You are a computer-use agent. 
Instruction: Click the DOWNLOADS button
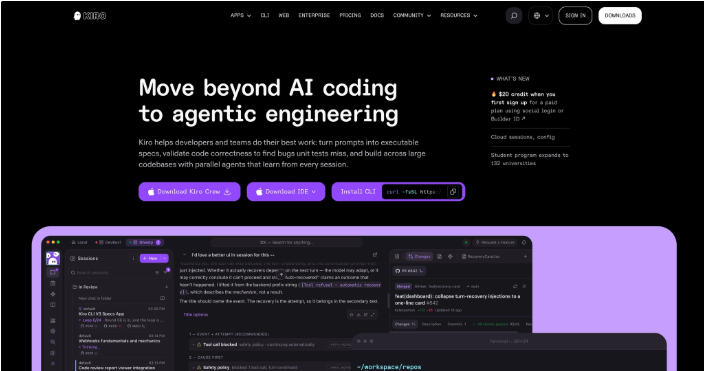pyautogui.click(x=620, y=16)
